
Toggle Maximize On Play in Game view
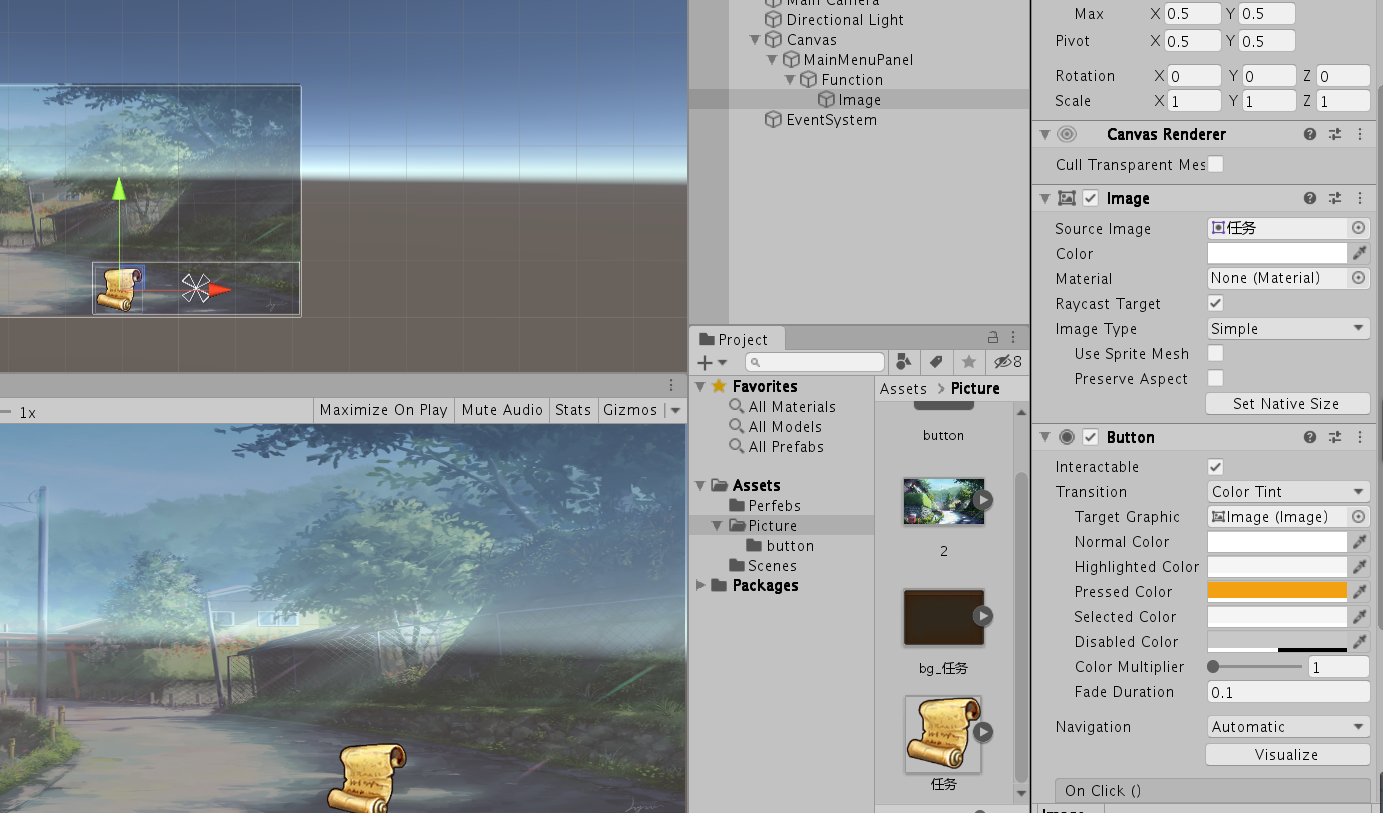(383, 410)
